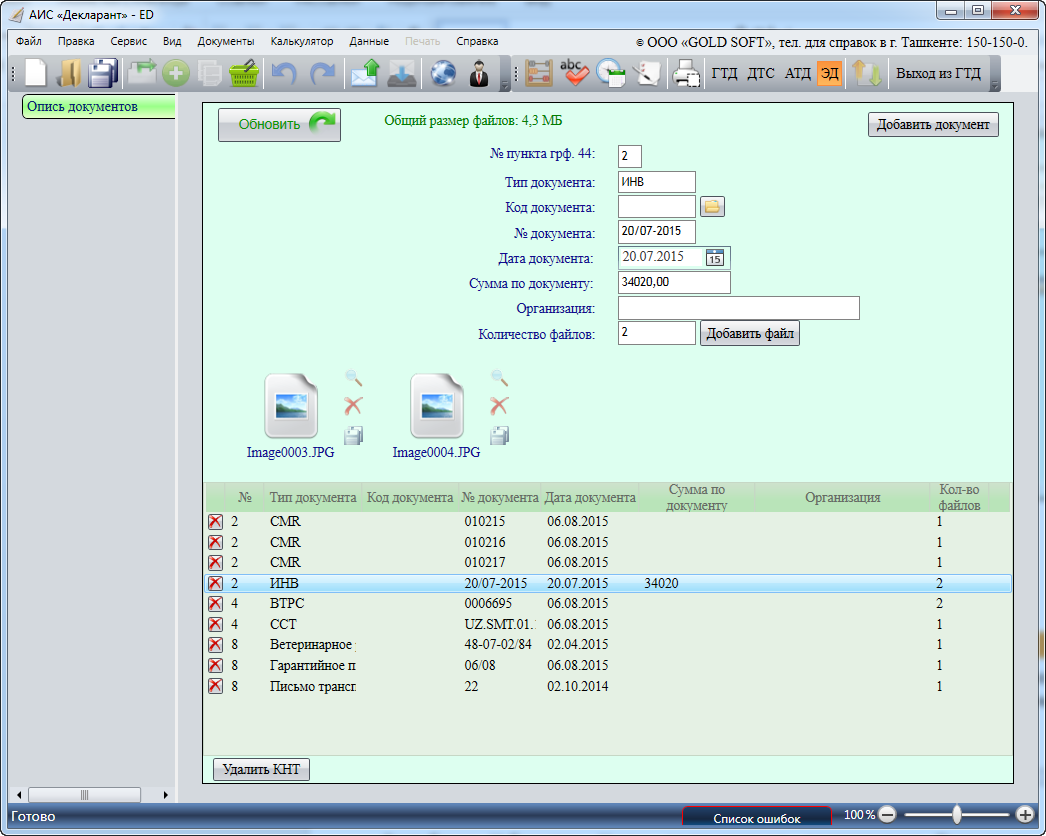Click the № пункта грф. 44 field

629,156
